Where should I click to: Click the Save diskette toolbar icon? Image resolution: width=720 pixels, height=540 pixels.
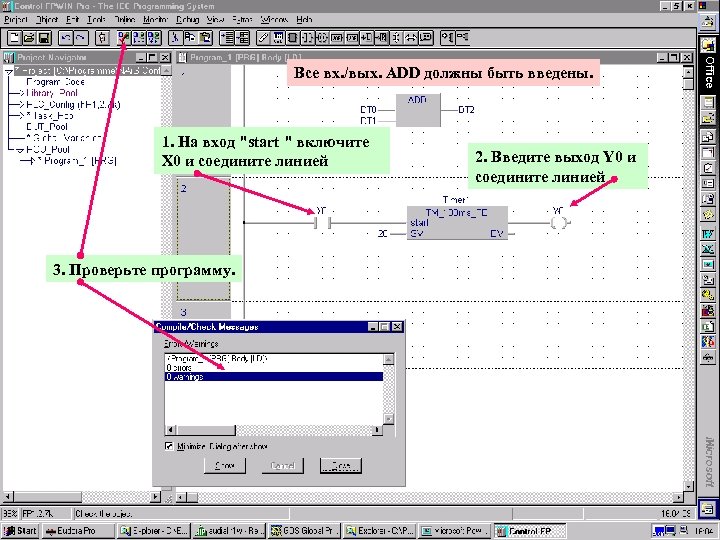44,38
